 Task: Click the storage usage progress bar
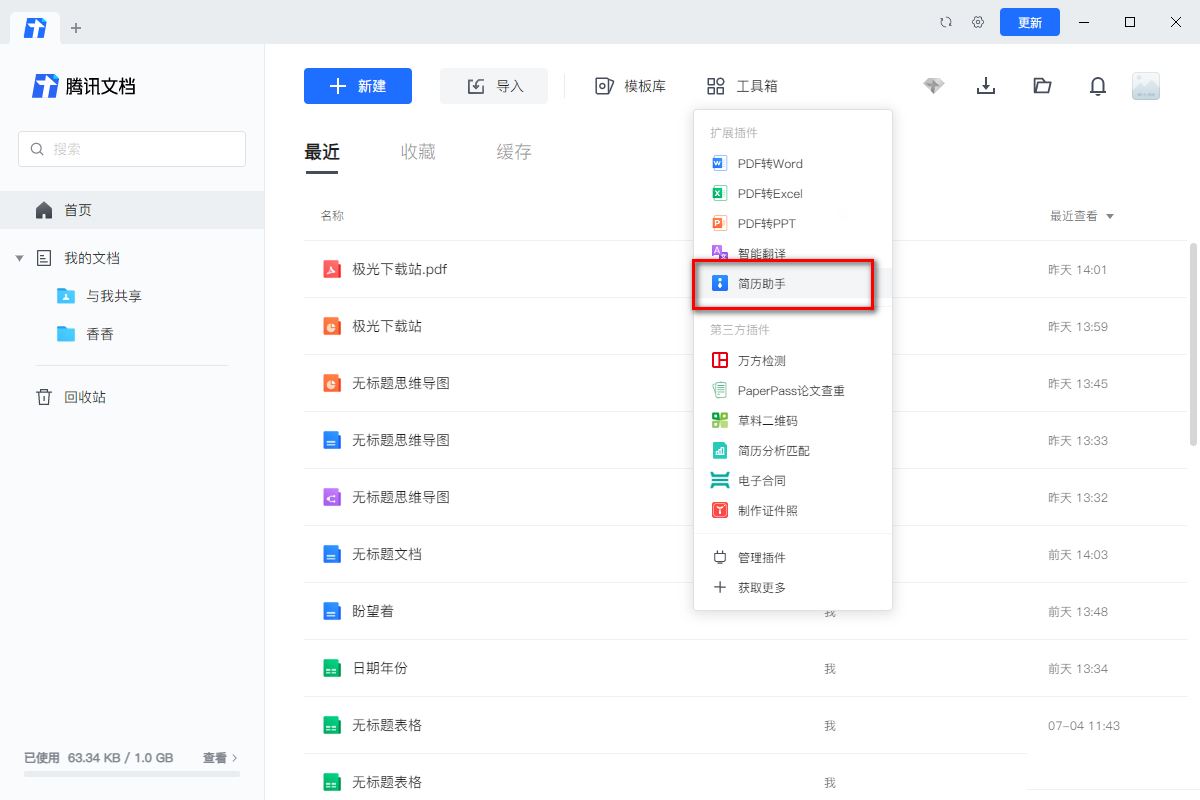pos(132,774)
